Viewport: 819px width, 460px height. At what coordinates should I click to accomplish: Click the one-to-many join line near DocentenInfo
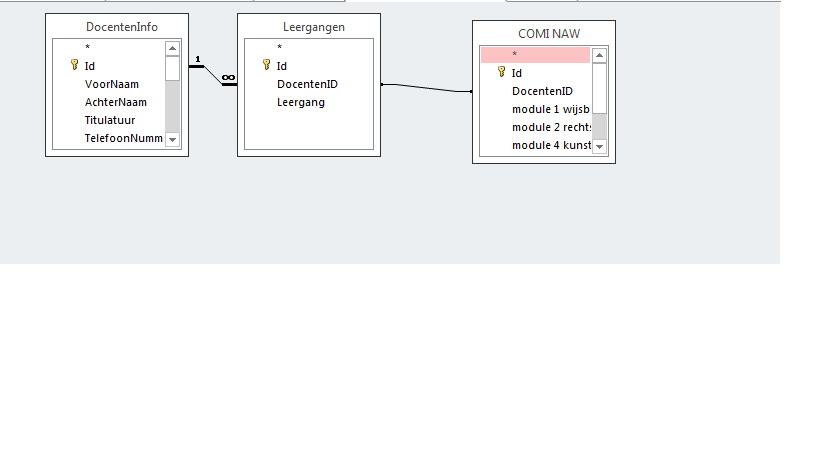click(x=213, y=75)
